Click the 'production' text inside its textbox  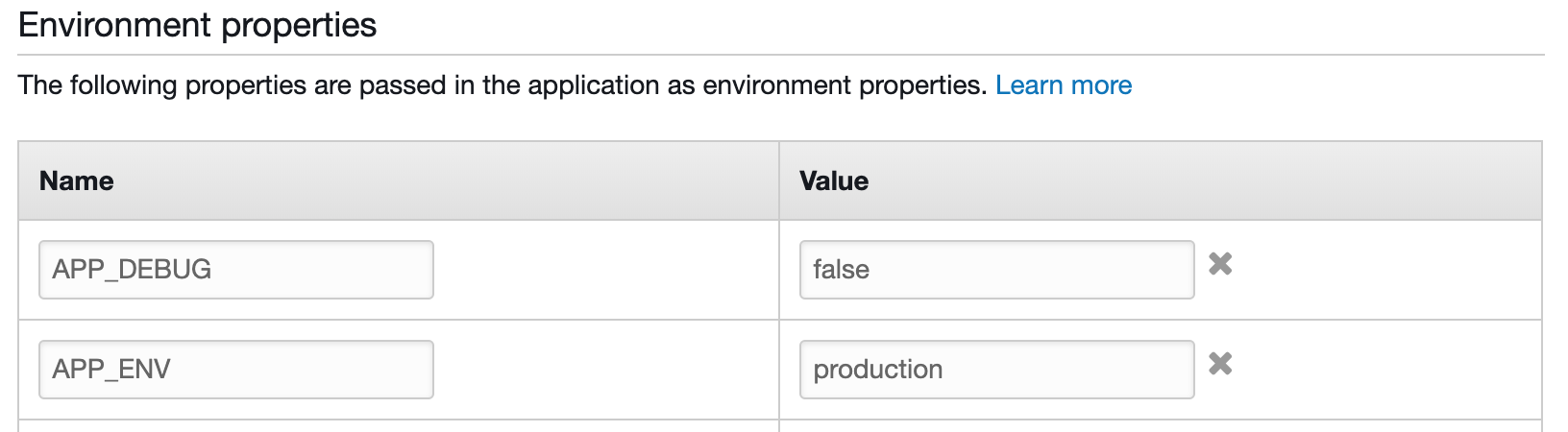point(877,370)
